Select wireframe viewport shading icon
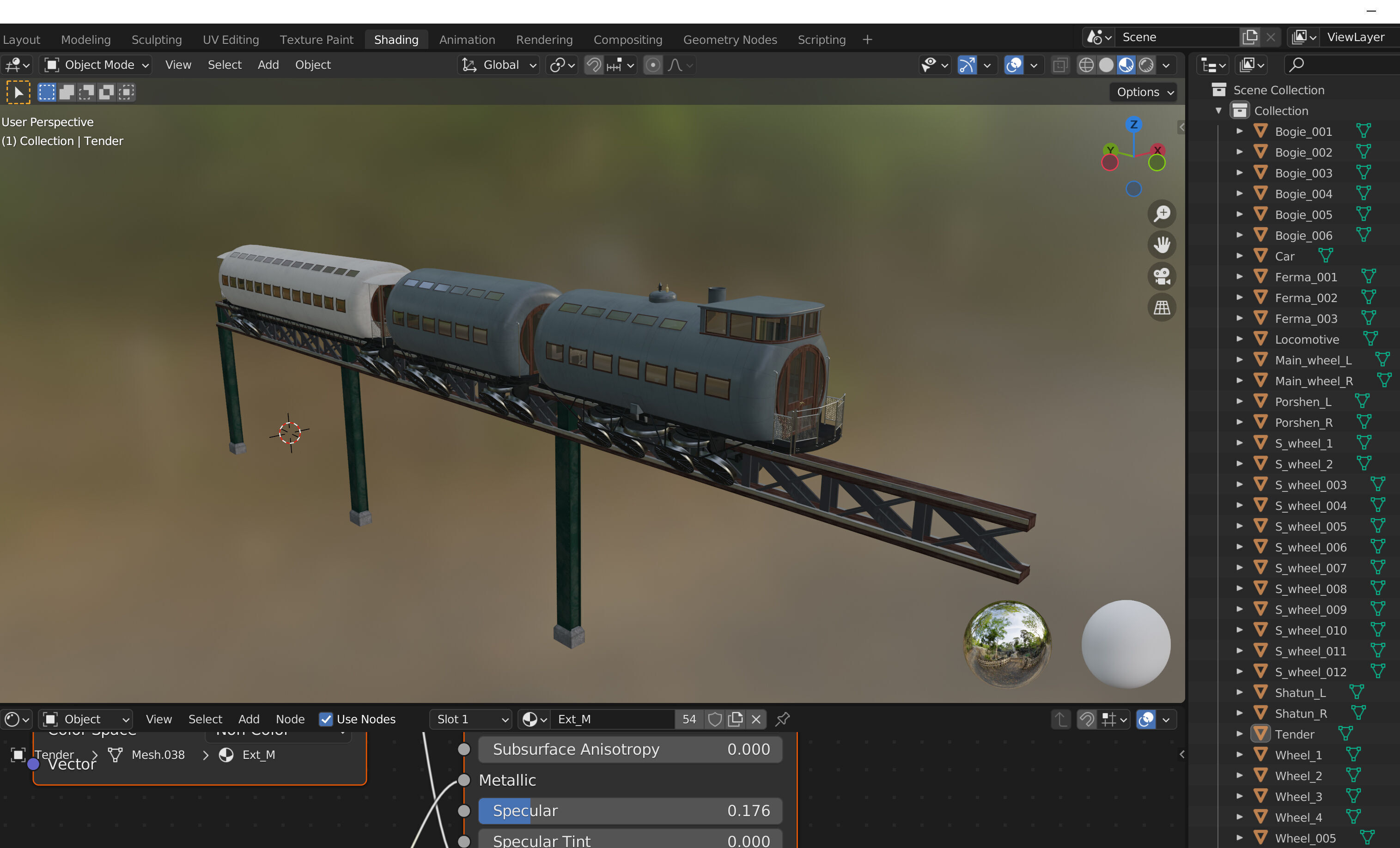Viewport: 1400px width, 848px height. click(x=1086, y=65)
